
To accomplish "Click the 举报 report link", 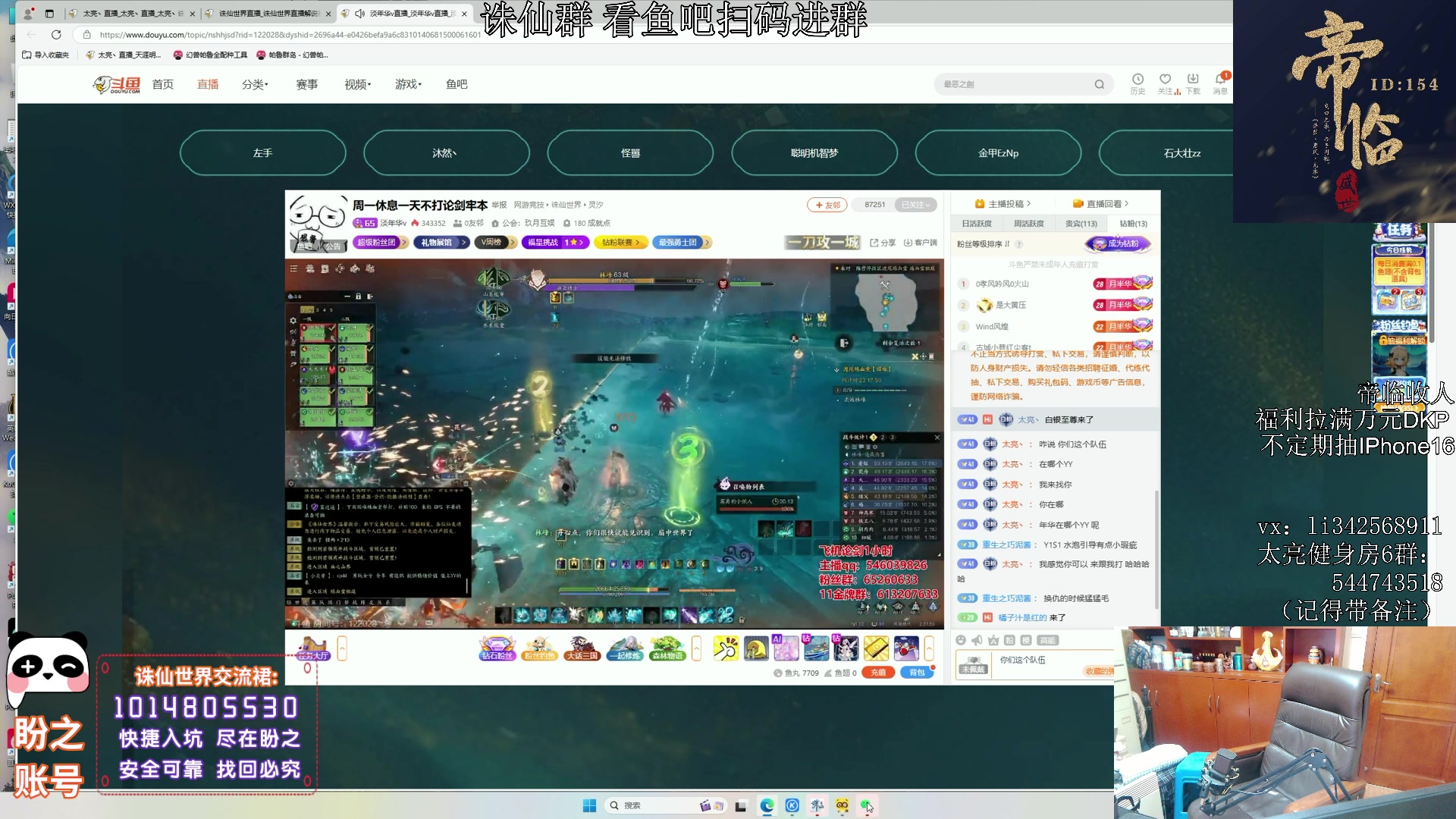I will (499, 205).
